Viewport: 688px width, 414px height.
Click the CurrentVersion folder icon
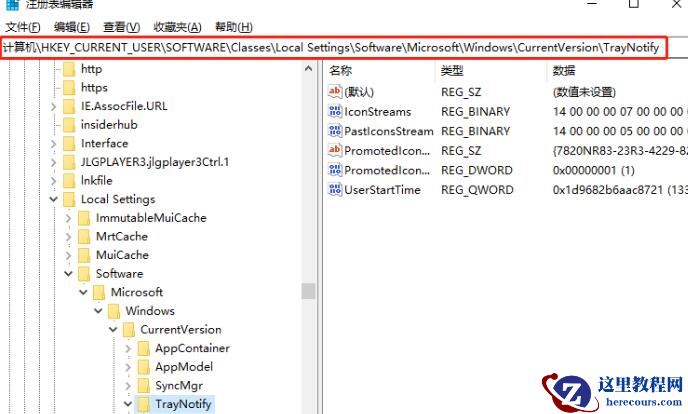point(129,330)
